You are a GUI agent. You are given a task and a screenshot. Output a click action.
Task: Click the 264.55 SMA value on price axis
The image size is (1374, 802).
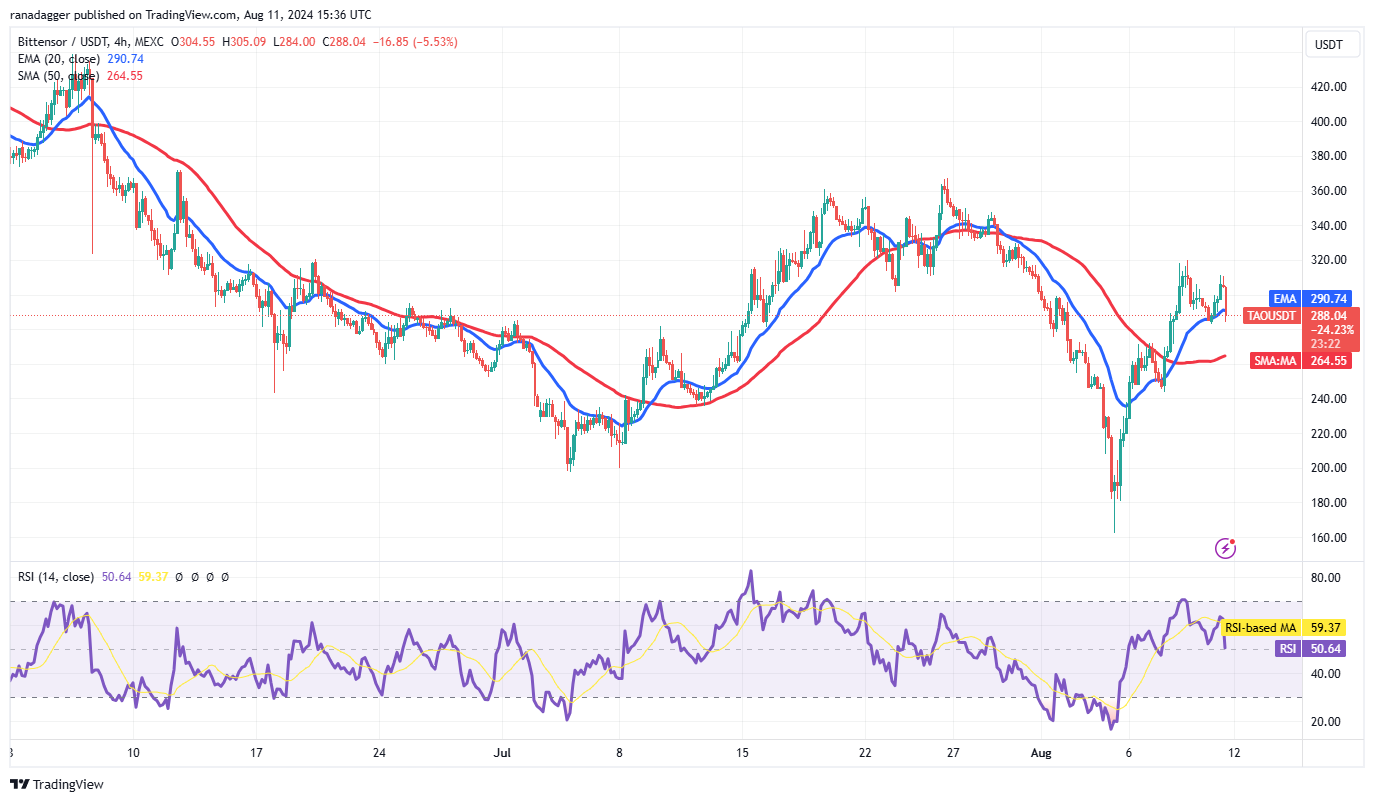(1327, 360)
